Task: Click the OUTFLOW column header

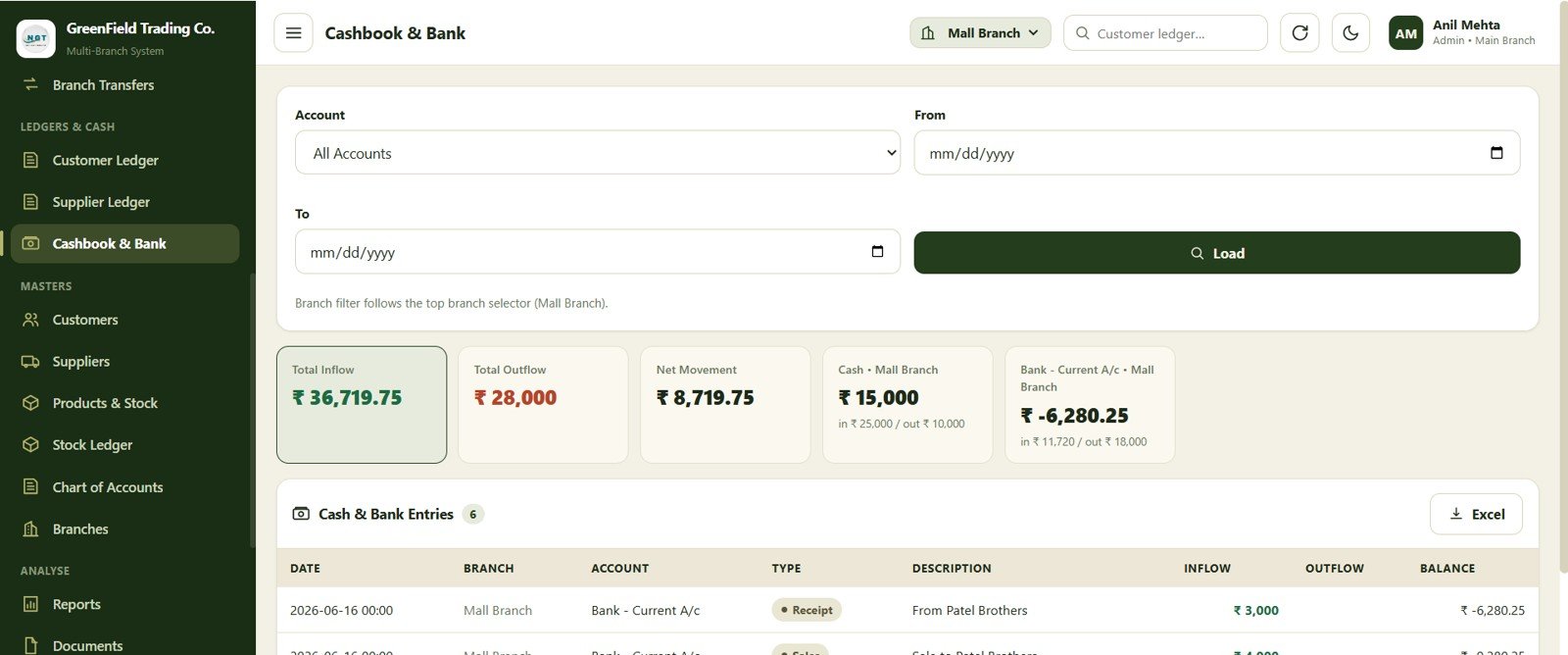Action: pyautogui.click(x=1335, y=568)
